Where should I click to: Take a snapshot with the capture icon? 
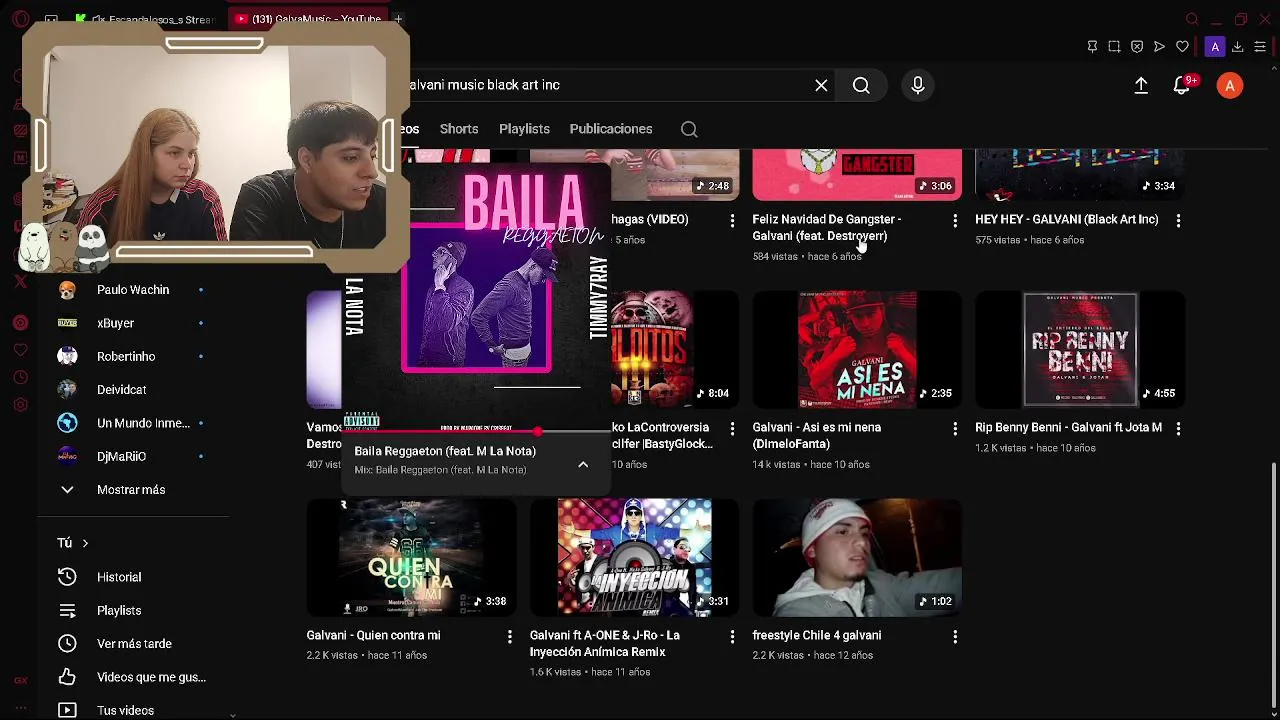[x=1114, y=47]
